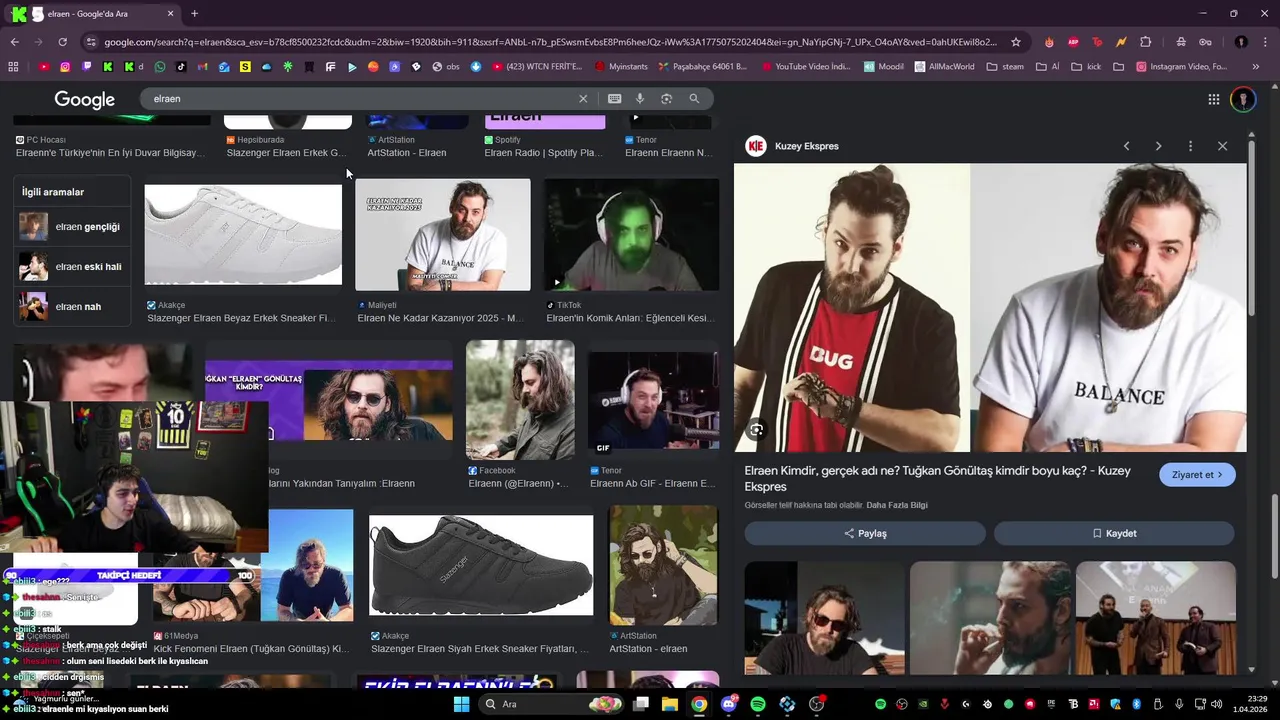Open the Moodil bookmark
Viewport: 1280px width, 720px height.
click(x=884, y=67)
